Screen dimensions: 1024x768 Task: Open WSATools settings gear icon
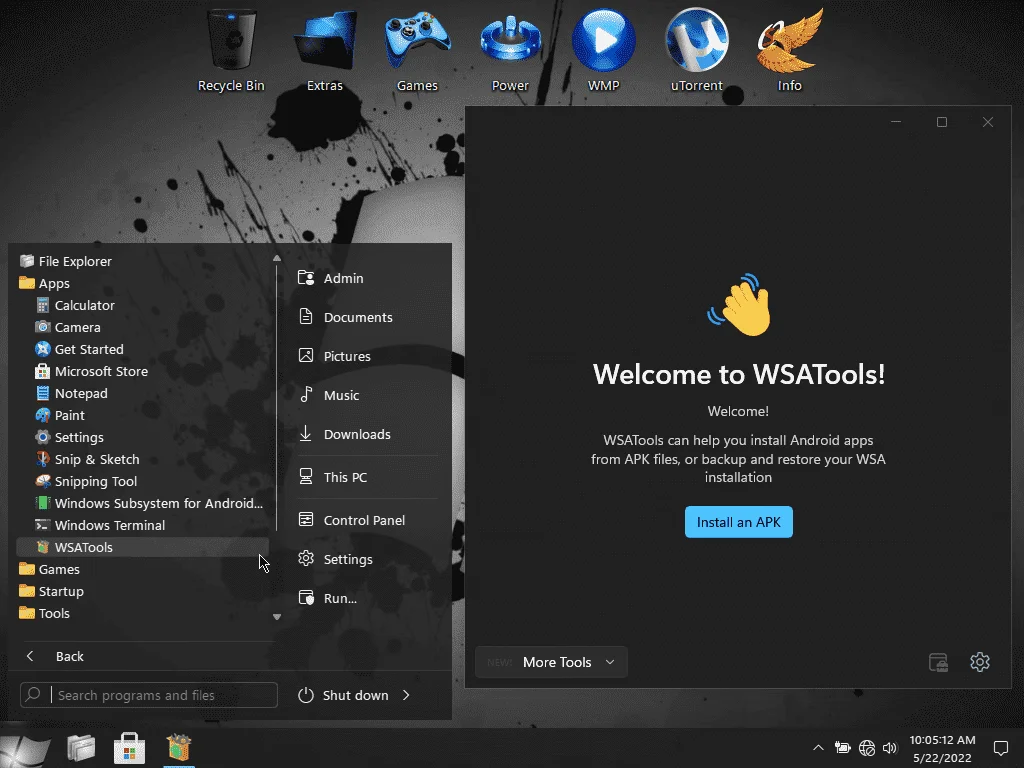tap(980, 662)
